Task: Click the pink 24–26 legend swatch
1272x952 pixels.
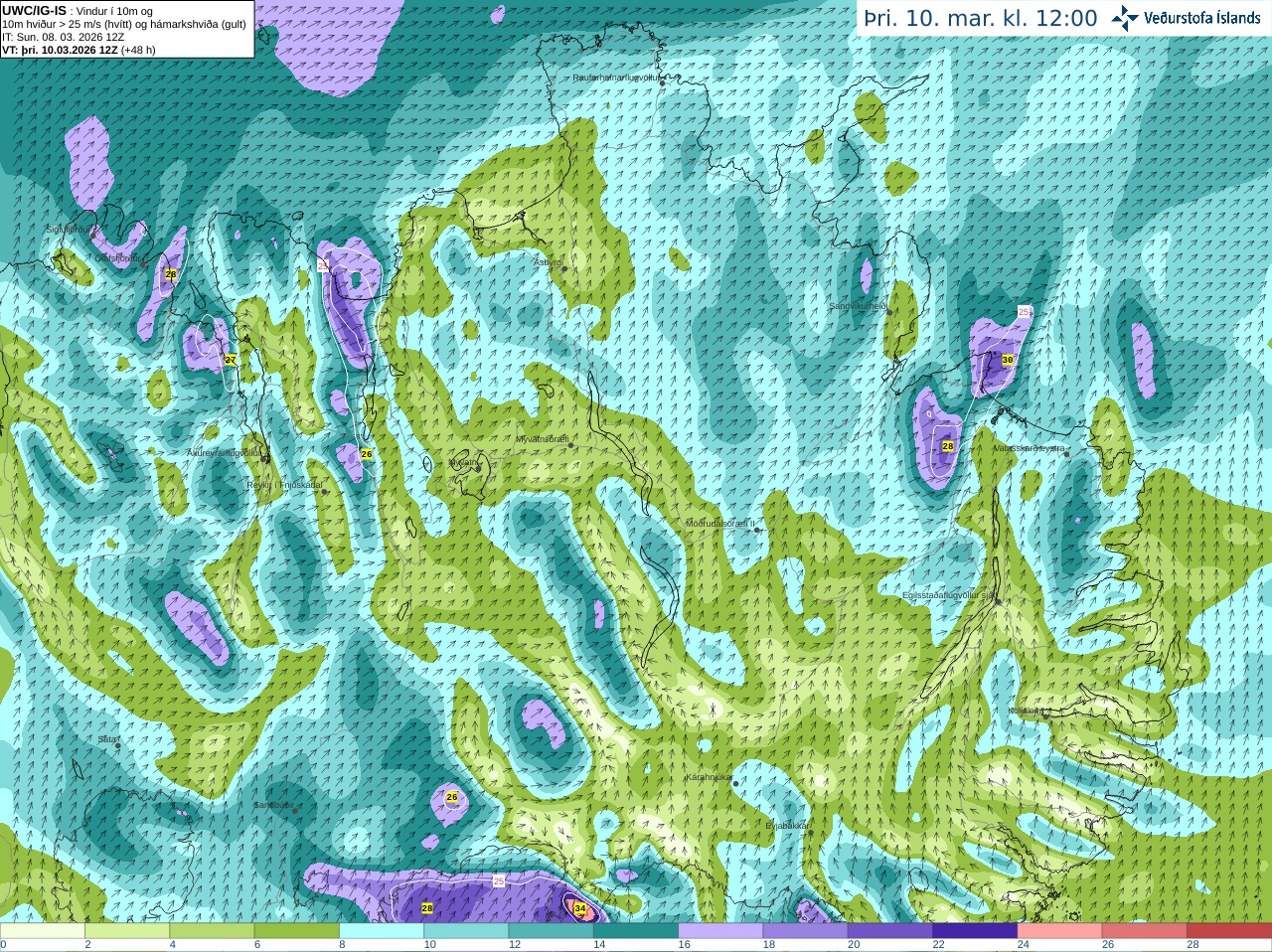Action: click(x=1060, y=931)
